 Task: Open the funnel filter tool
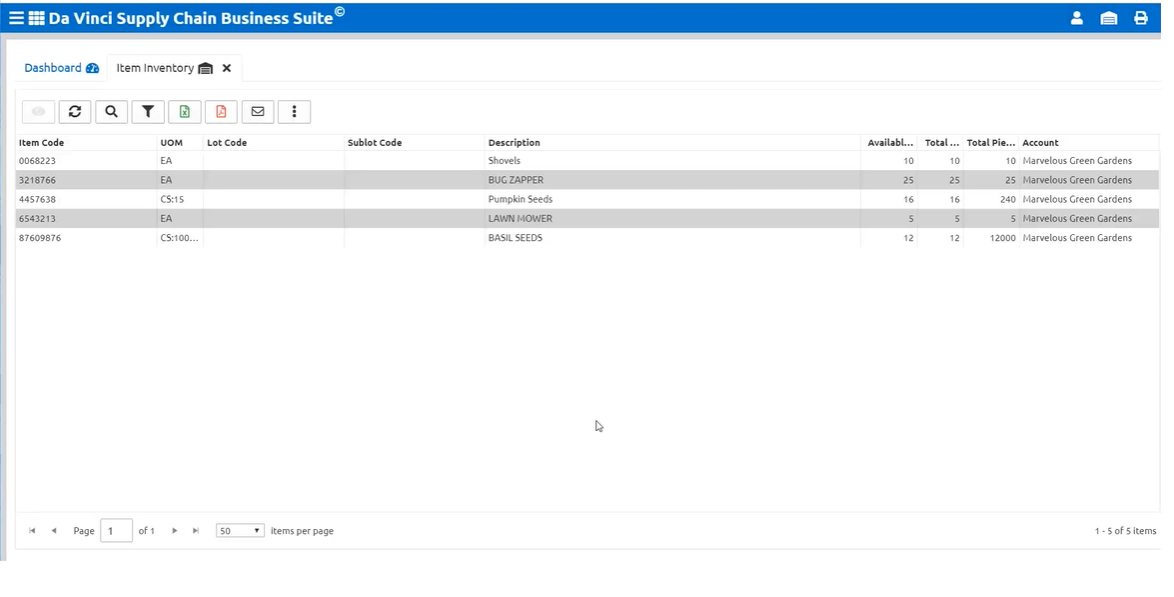point(148,112)
